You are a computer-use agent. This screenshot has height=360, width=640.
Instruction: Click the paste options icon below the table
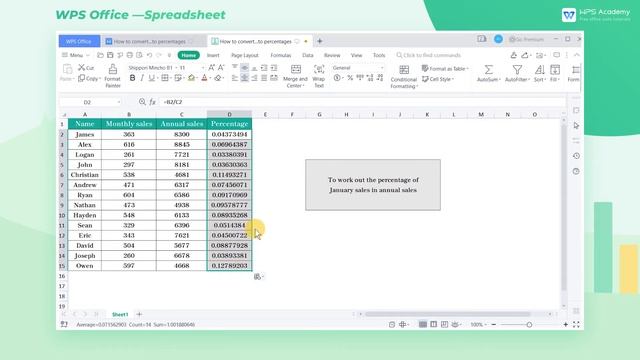pyautogui.click(x=258, y=277)
